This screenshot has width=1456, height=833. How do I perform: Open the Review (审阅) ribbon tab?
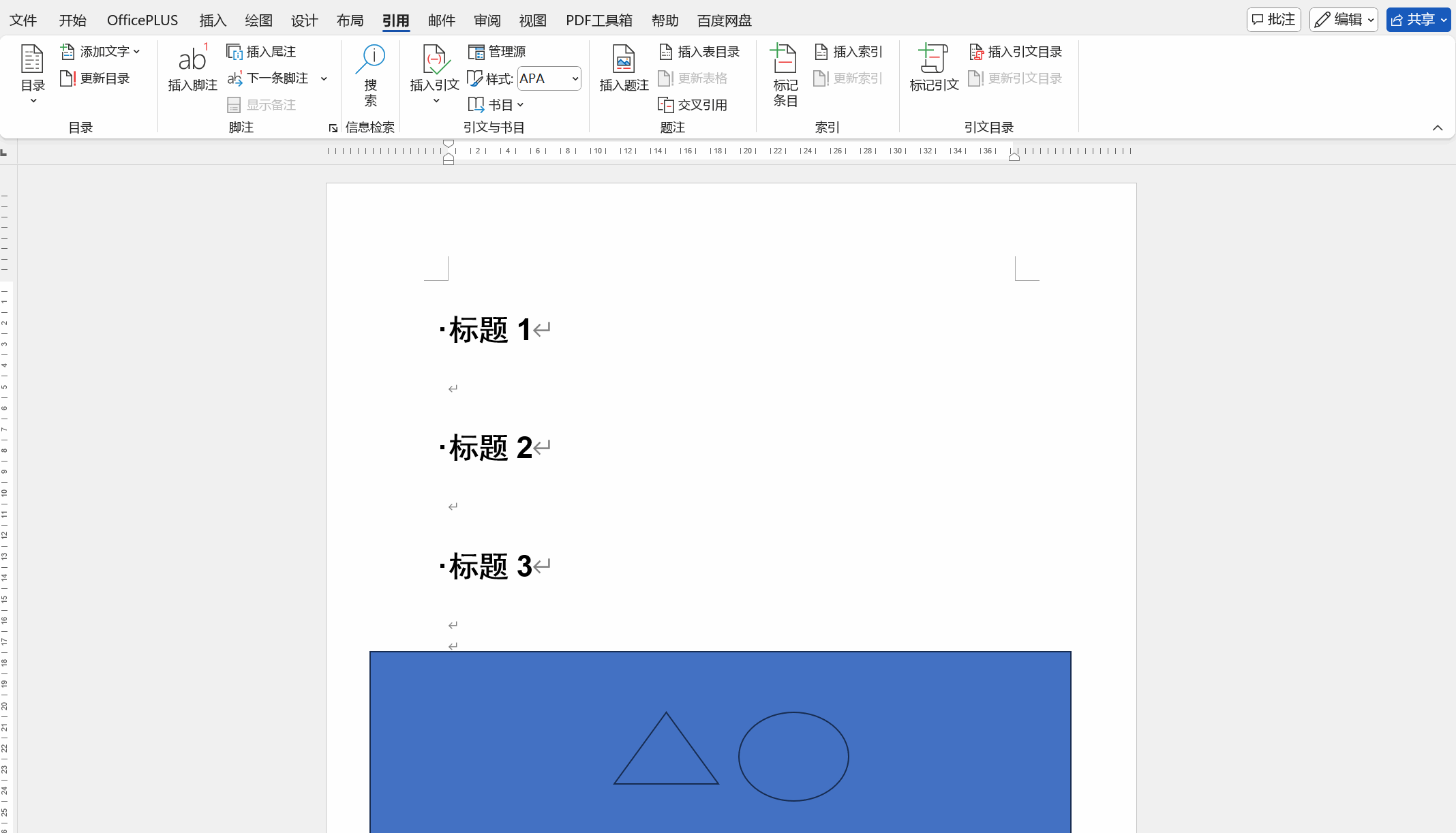(x=487, y=20)
